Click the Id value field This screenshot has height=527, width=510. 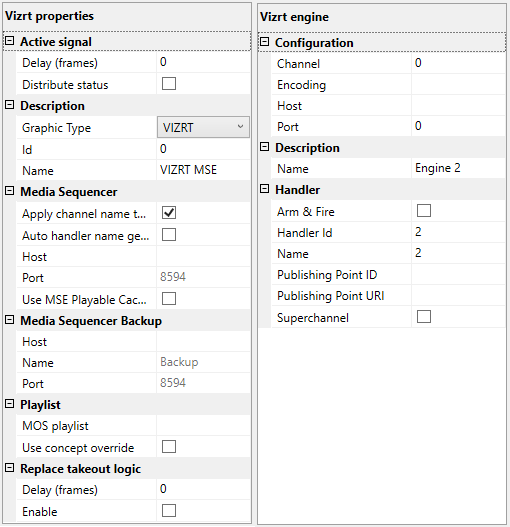pyautogui.click(x=203, y=149)
